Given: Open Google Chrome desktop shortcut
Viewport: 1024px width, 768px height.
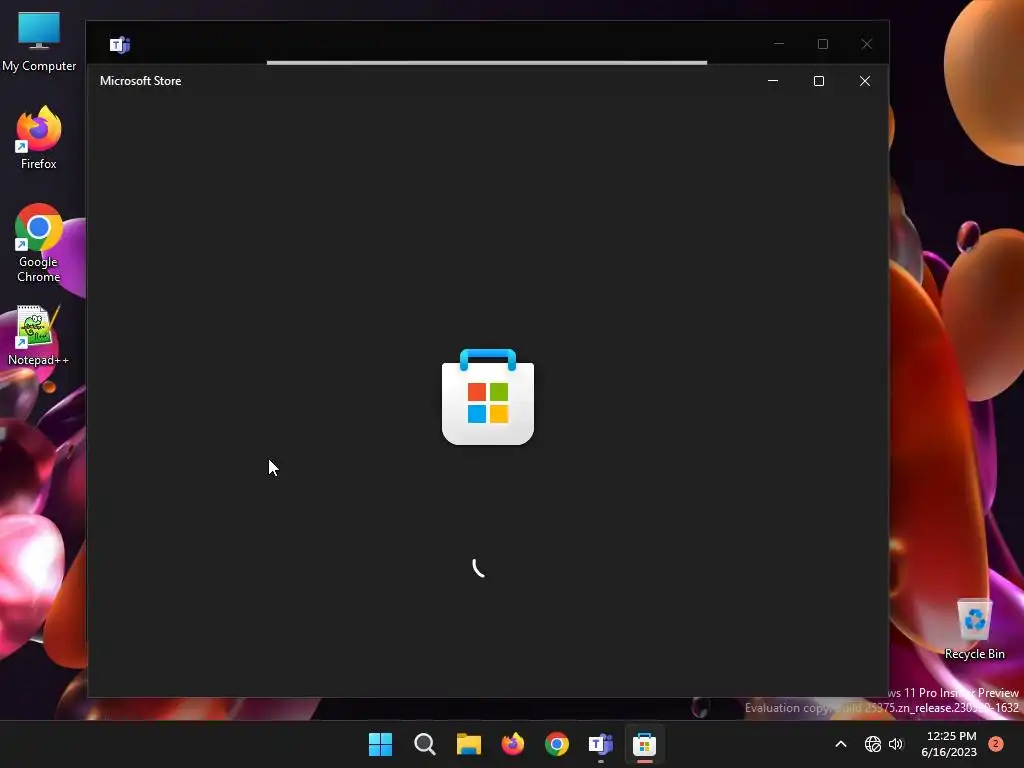Looking at the screenshot, I should tap(39, 243).
